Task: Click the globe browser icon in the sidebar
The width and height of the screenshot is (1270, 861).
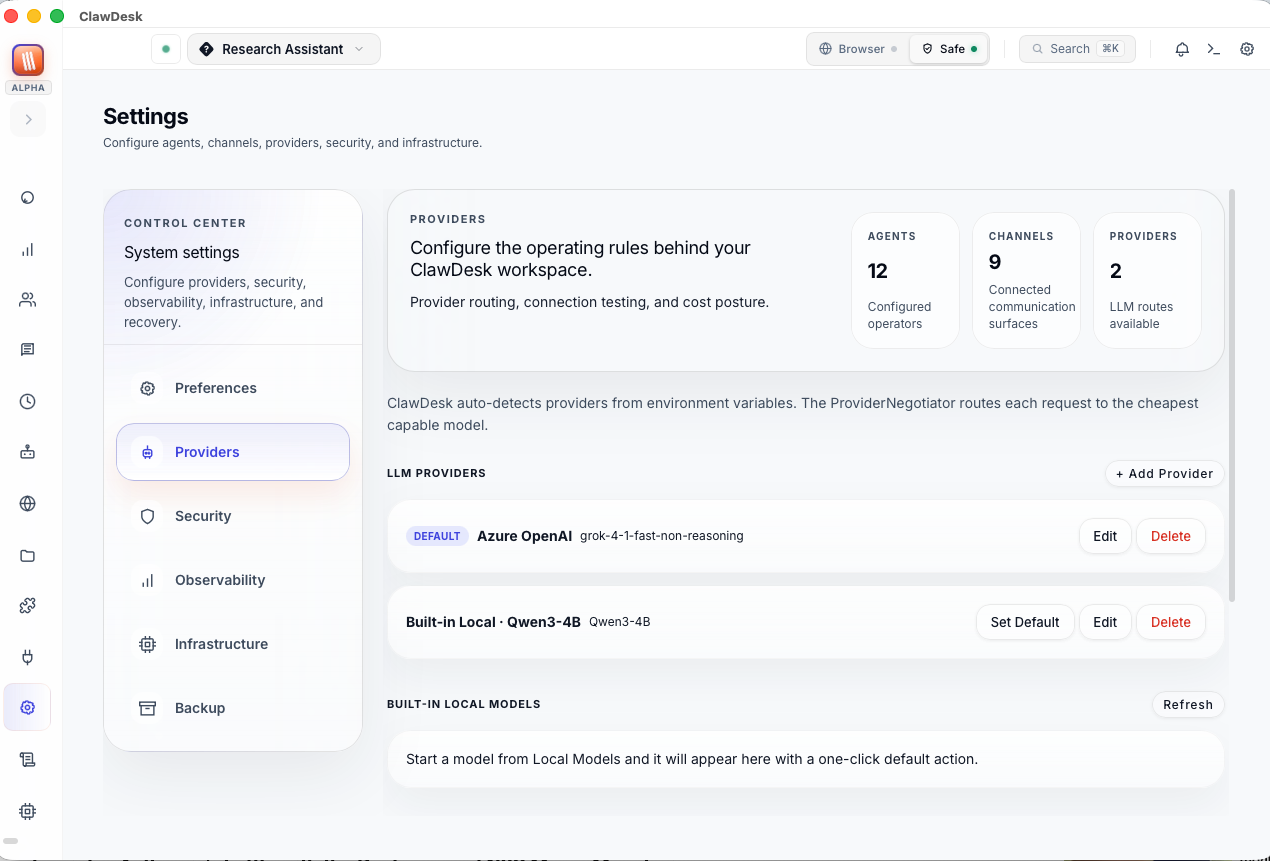Action: (x=27, y=503)
